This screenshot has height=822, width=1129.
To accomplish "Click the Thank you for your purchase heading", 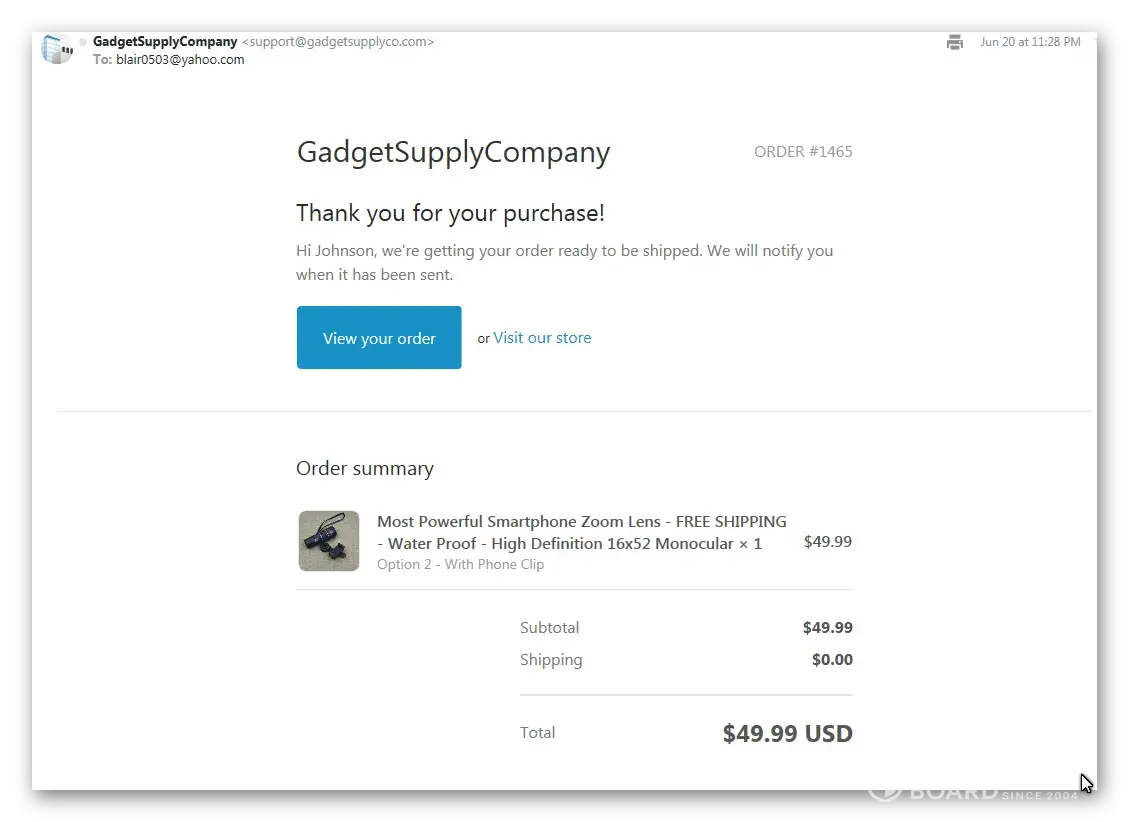I will 450,213.
